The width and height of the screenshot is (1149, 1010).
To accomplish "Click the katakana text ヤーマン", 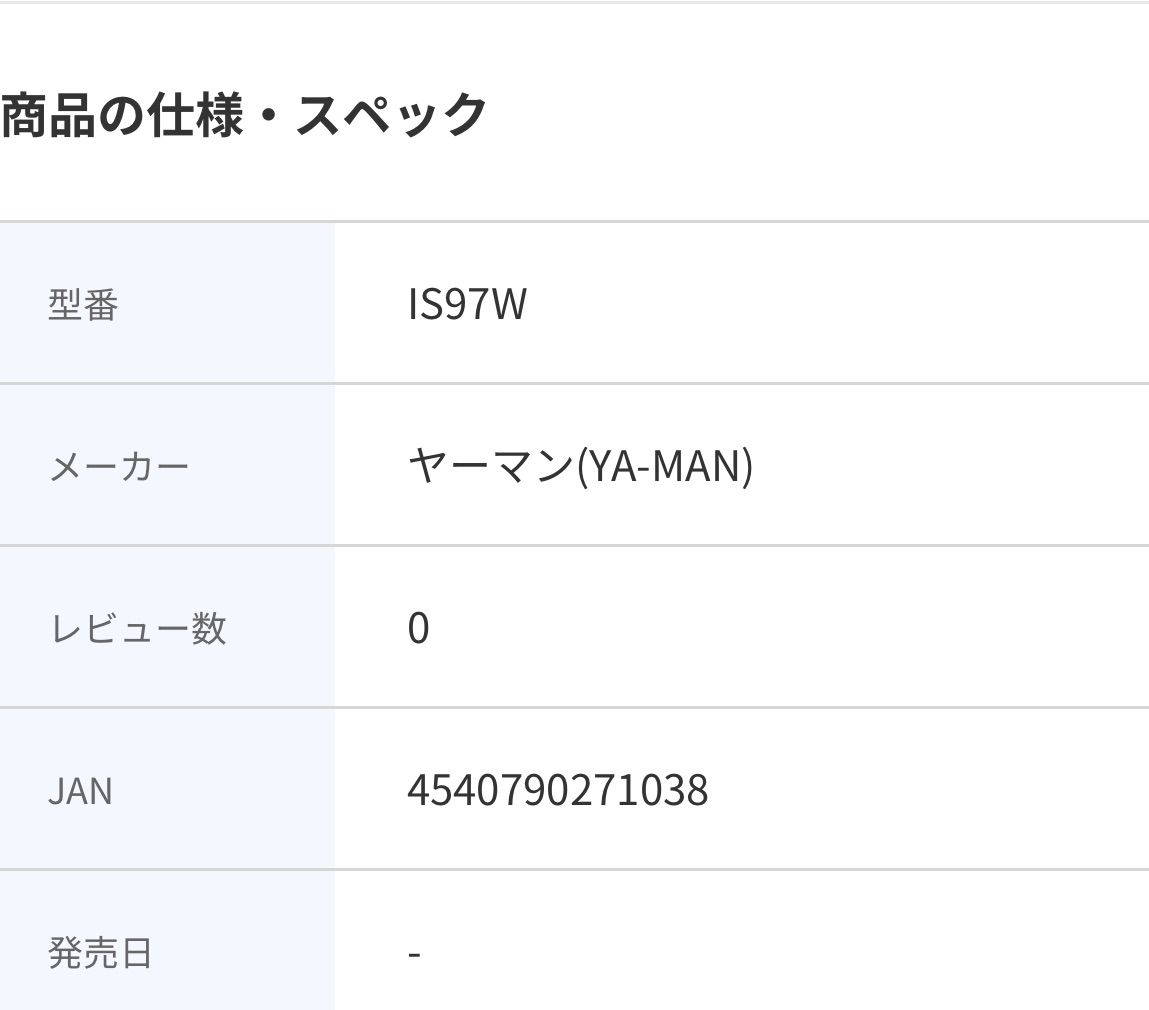I will [x=490, y=467].
